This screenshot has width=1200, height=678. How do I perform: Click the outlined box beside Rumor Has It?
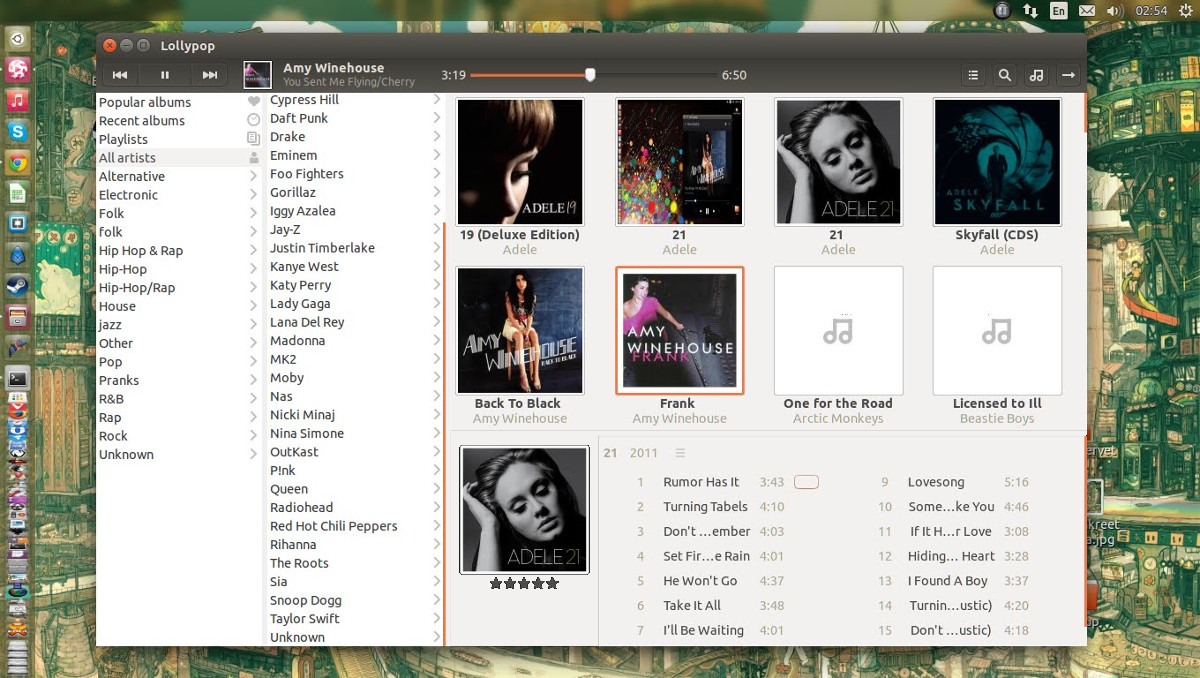click(x=806, y=482)
